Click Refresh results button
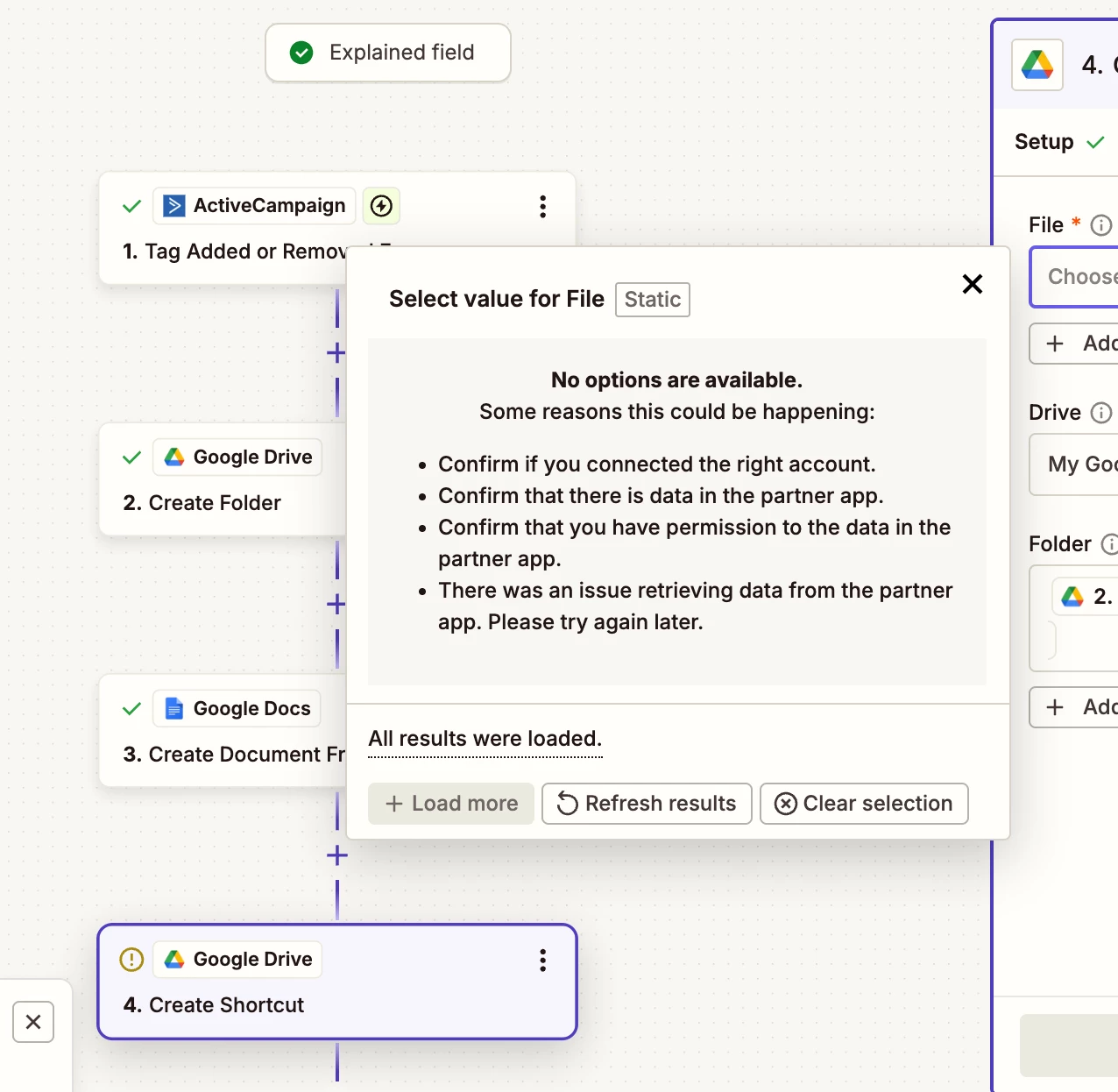 [x=647, y=804]
